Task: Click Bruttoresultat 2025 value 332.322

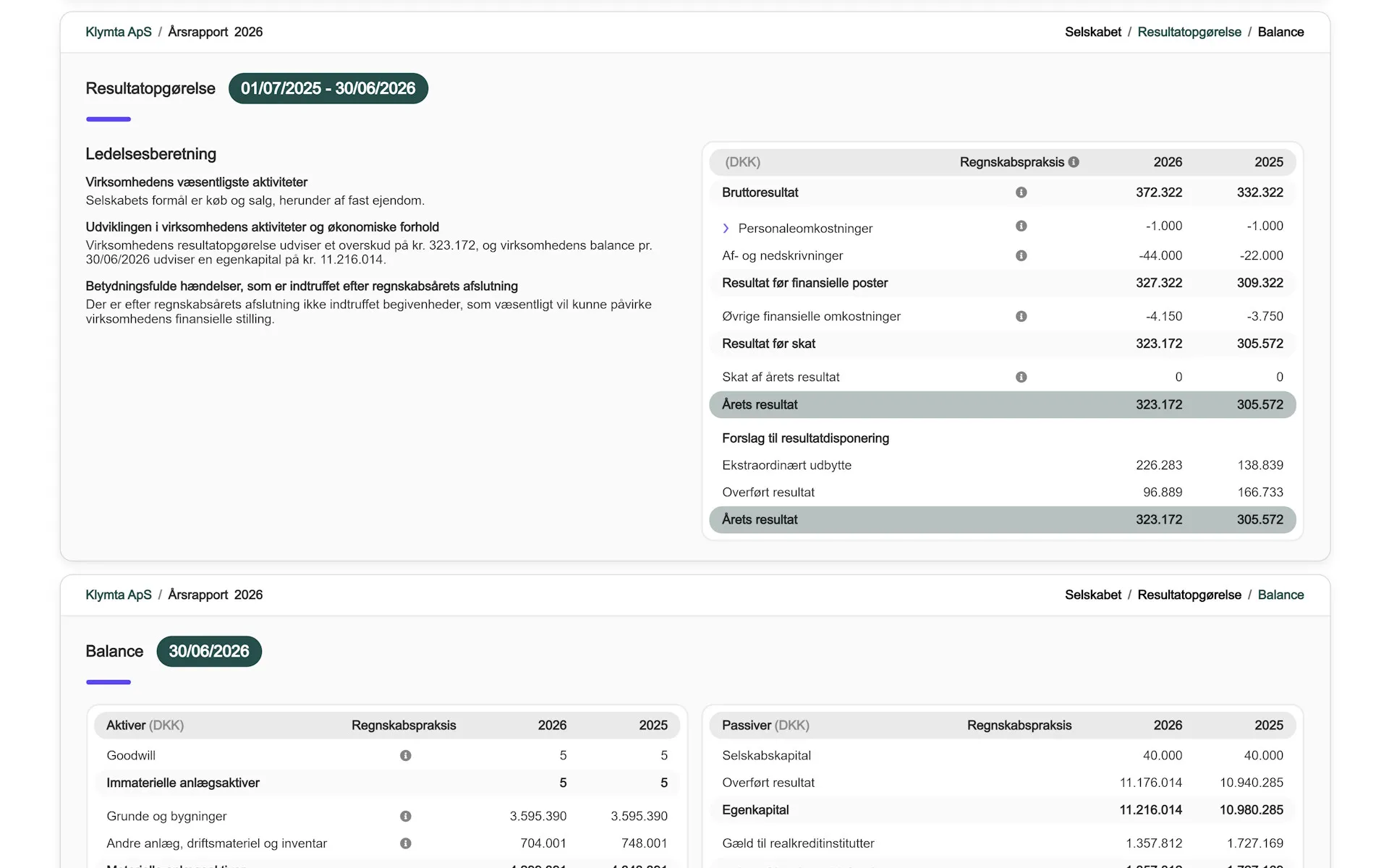Action: click(x=1260, y=192)
